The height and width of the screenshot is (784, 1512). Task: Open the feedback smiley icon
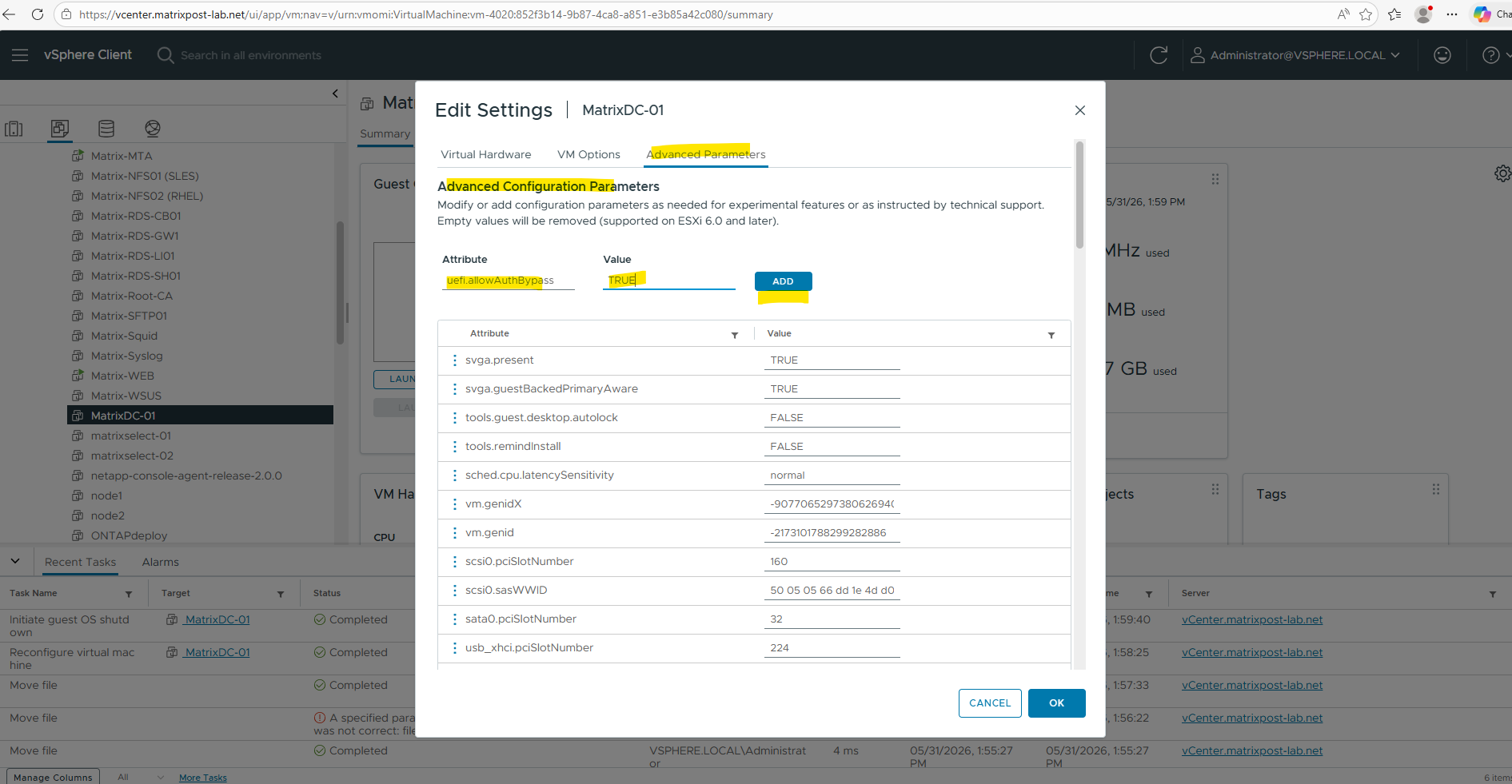(x=1442, y=55)
